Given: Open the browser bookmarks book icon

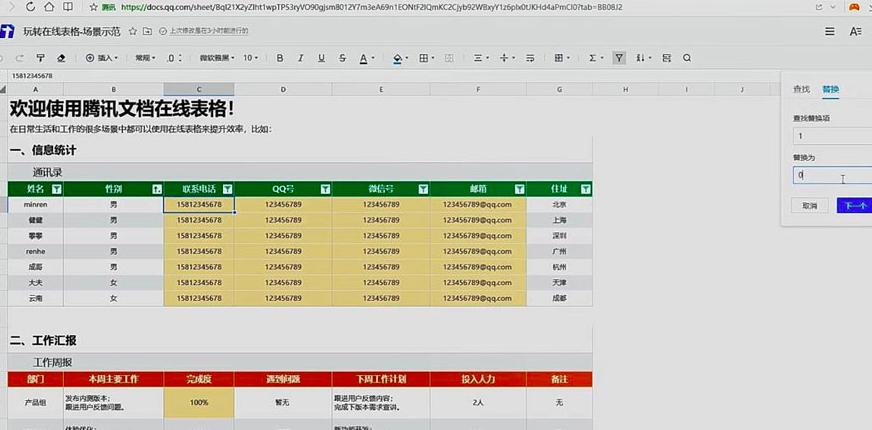Looking at the screenshot, I should pyautogui.click(x=67, y=7).
